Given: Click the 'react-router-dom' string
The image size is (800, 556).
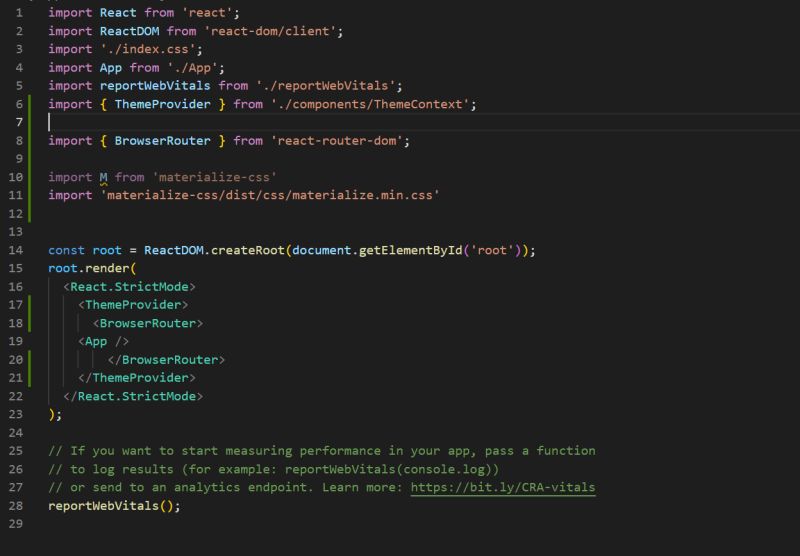Looking at the screenshot, I should tap(337, 141).
